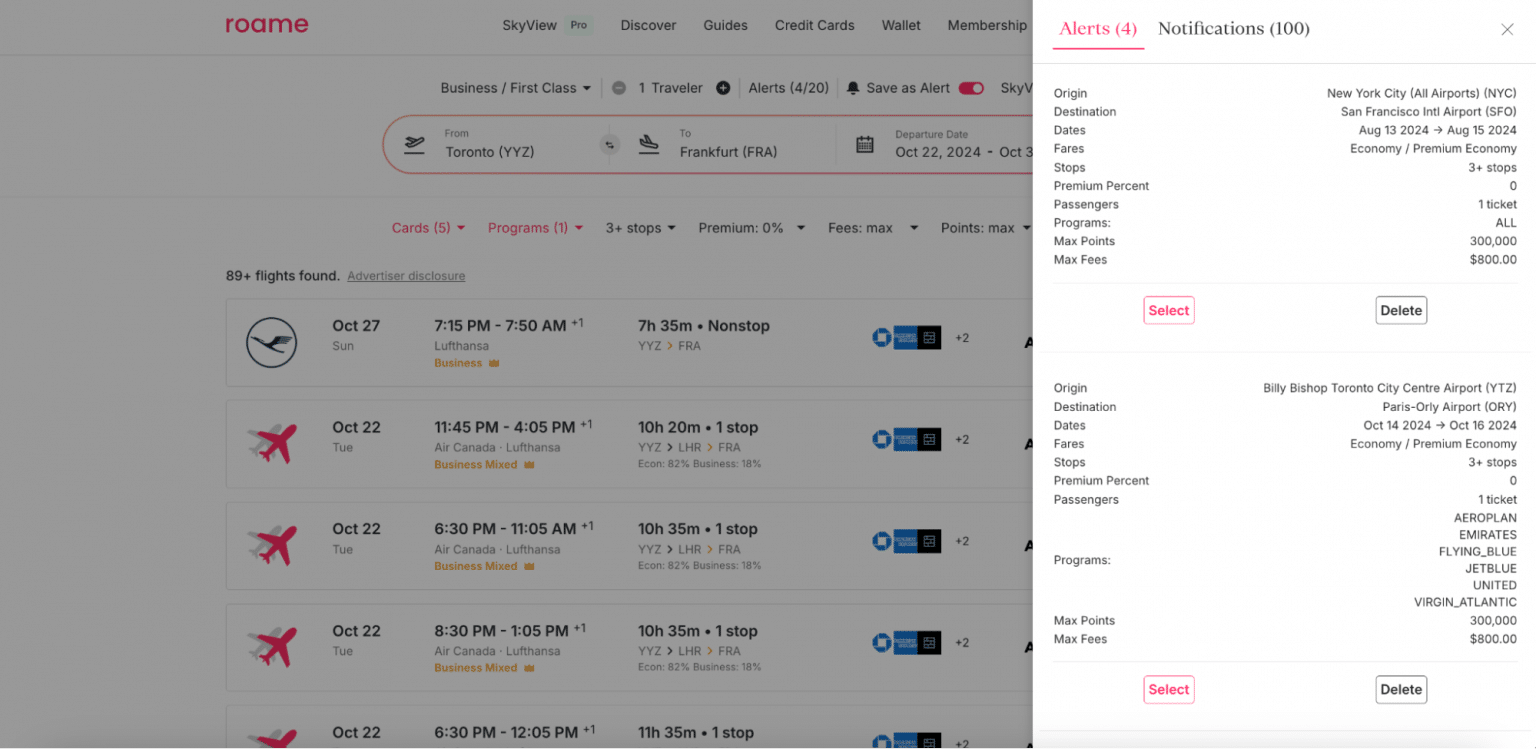Click the bell icon next to Save as Alert

click(x=855, y=88)
